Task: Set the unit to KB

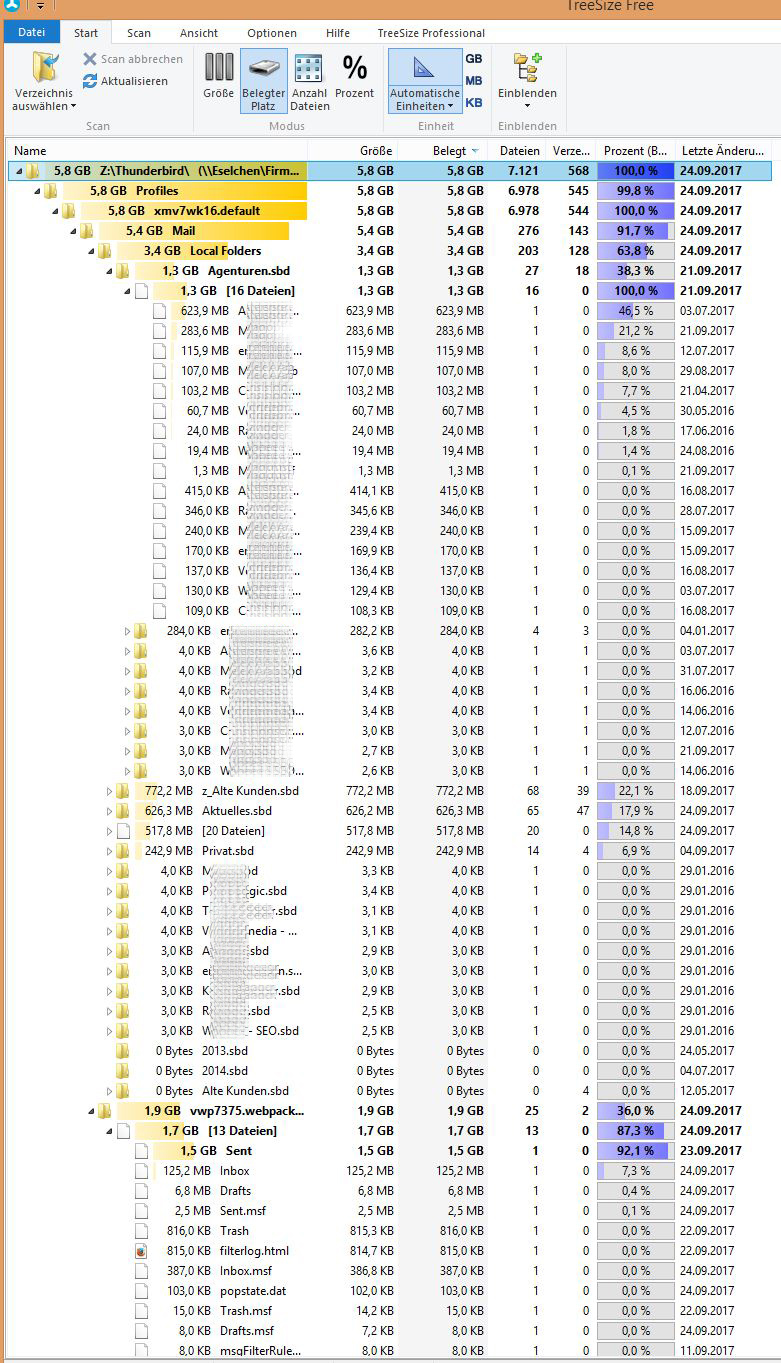Action: (474, 103)
